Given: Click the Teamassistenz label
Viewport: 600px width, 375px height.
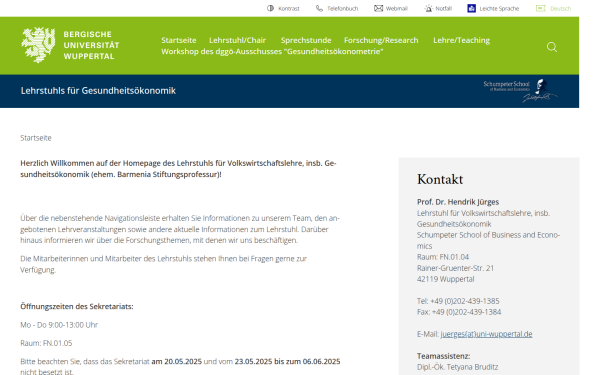Looking at the screenshot, I should [443, 356].
